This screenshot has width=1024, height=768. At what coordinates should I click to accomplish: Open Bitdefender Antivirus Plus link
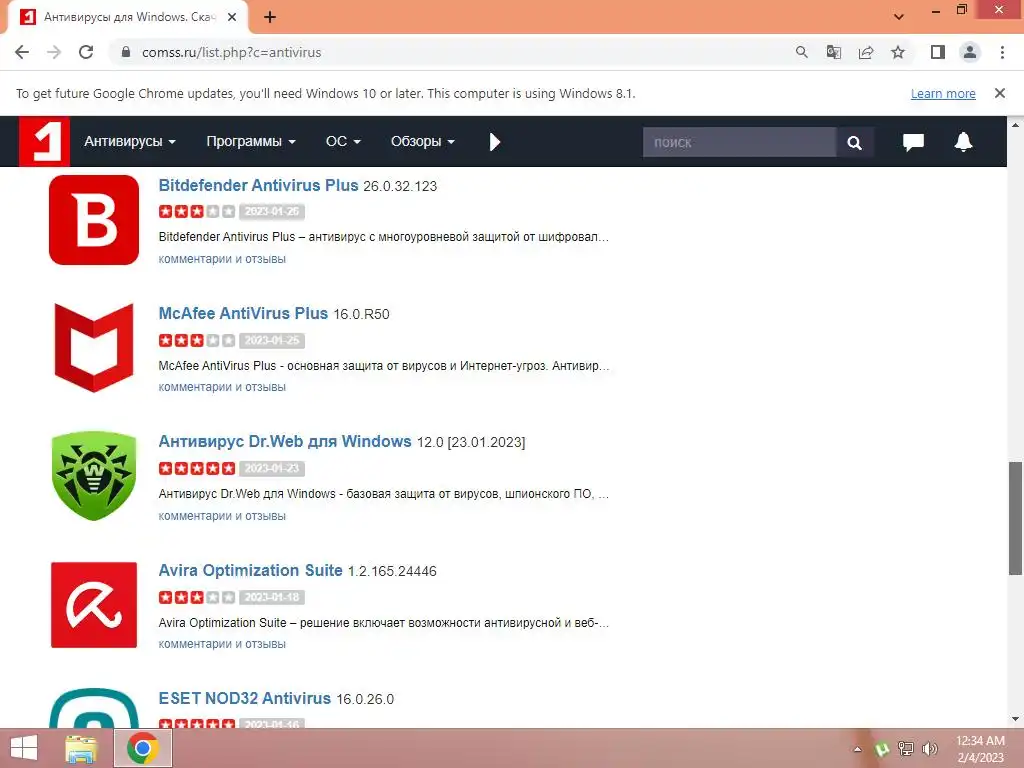point(258,185)
